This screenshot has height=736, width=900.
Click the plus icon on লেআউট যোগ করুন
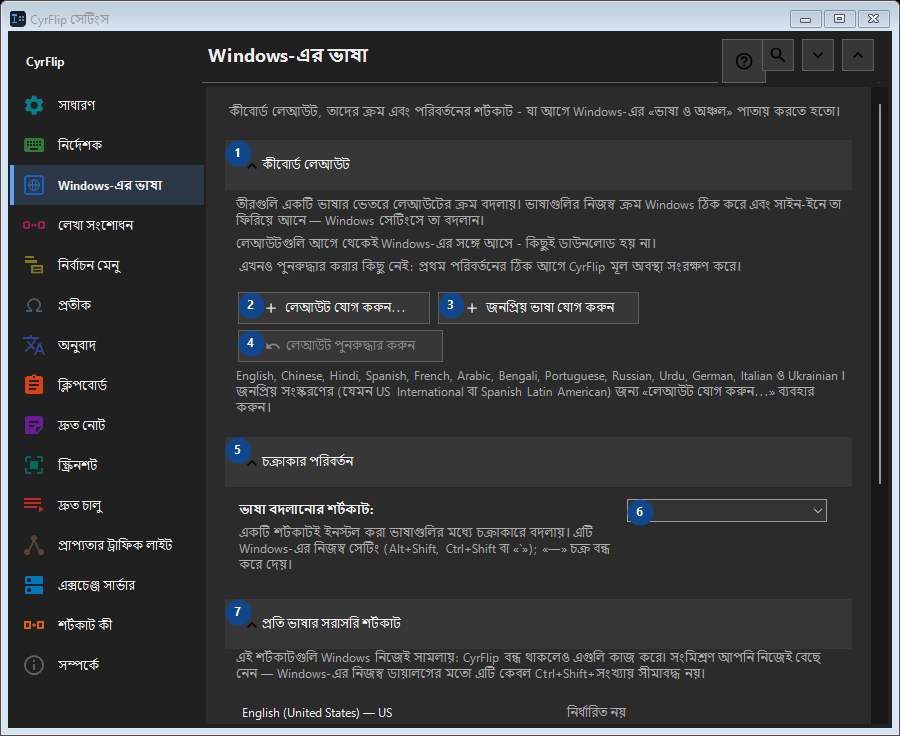pos(271,308)
